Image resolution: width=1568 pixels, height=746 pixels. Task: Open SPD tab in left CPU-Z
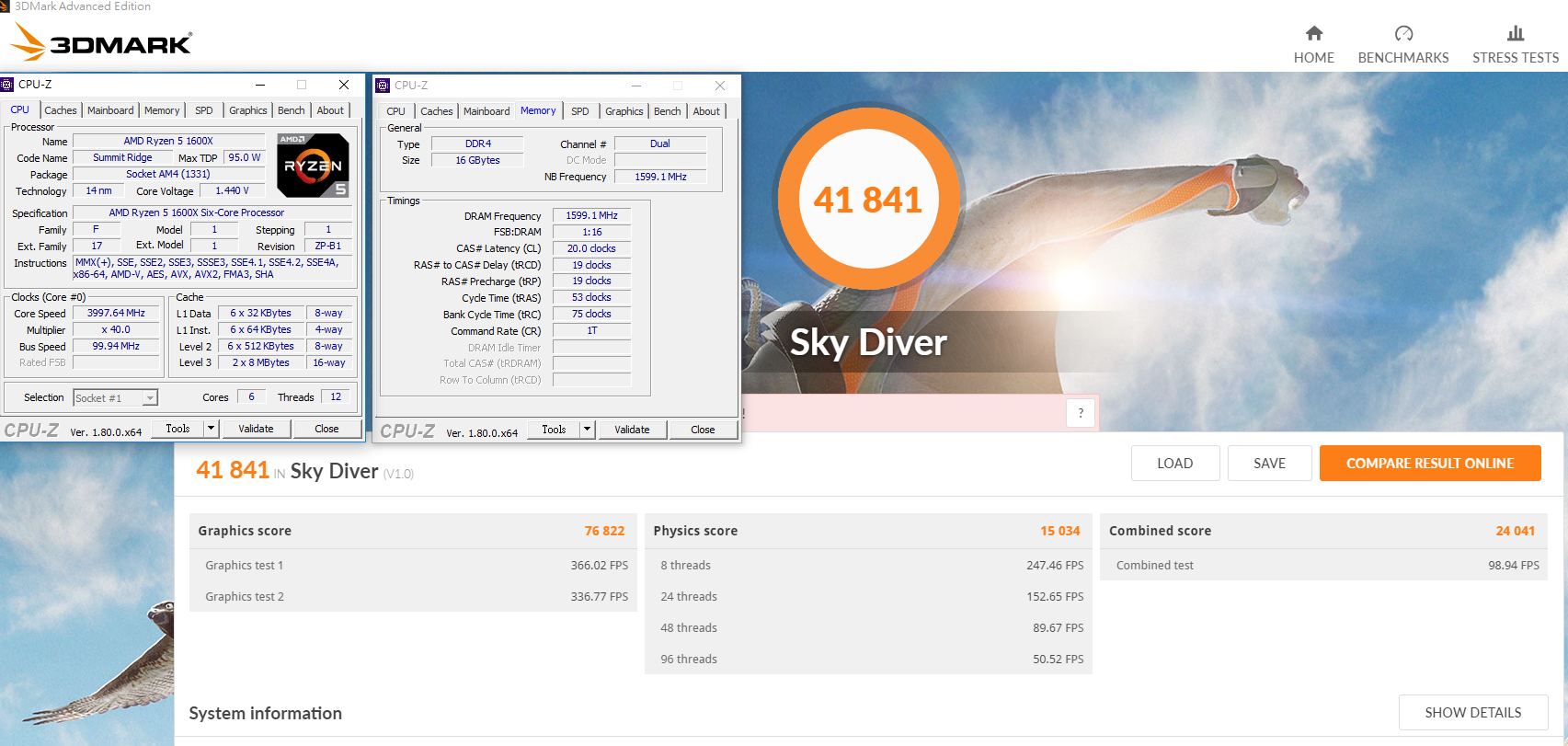[x=204, y=110]
